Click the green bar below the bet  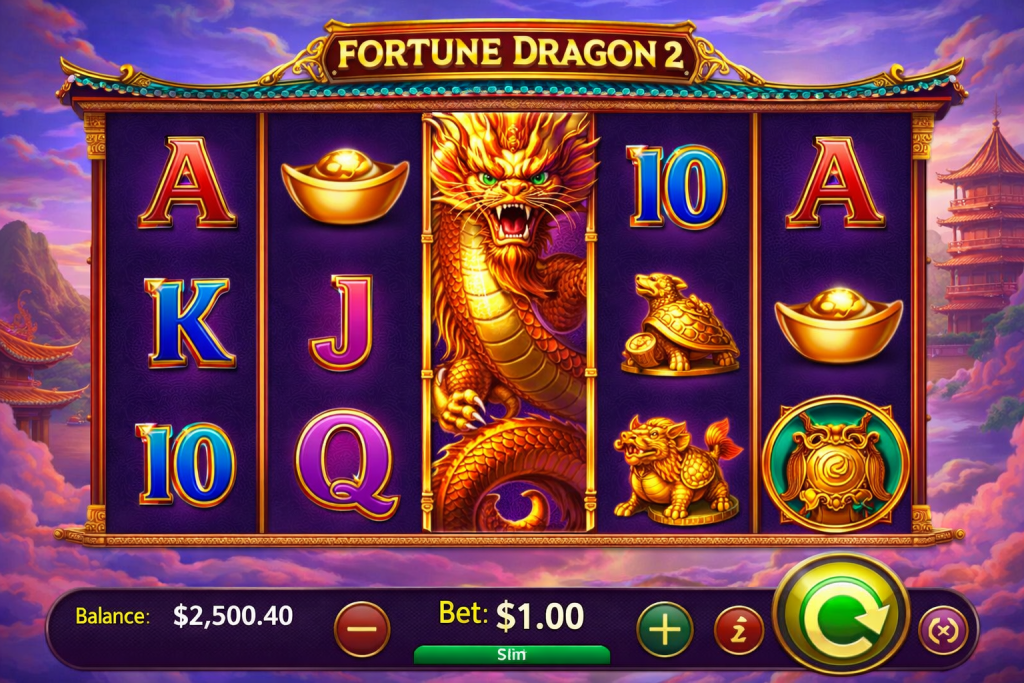click(x=512, y=654)
